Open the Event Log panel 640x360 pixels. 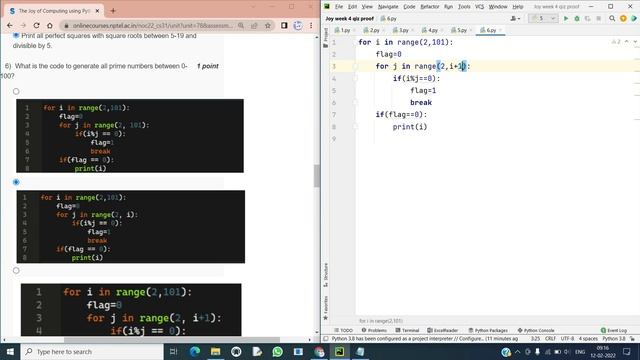click(x=613, y=330)
